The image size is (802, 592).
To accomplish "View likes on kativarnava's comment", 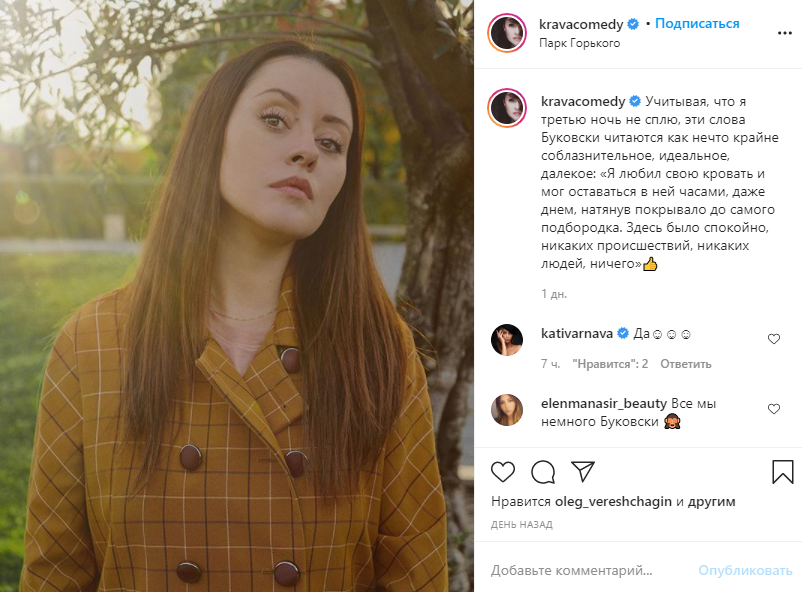I will pos(610,364).
